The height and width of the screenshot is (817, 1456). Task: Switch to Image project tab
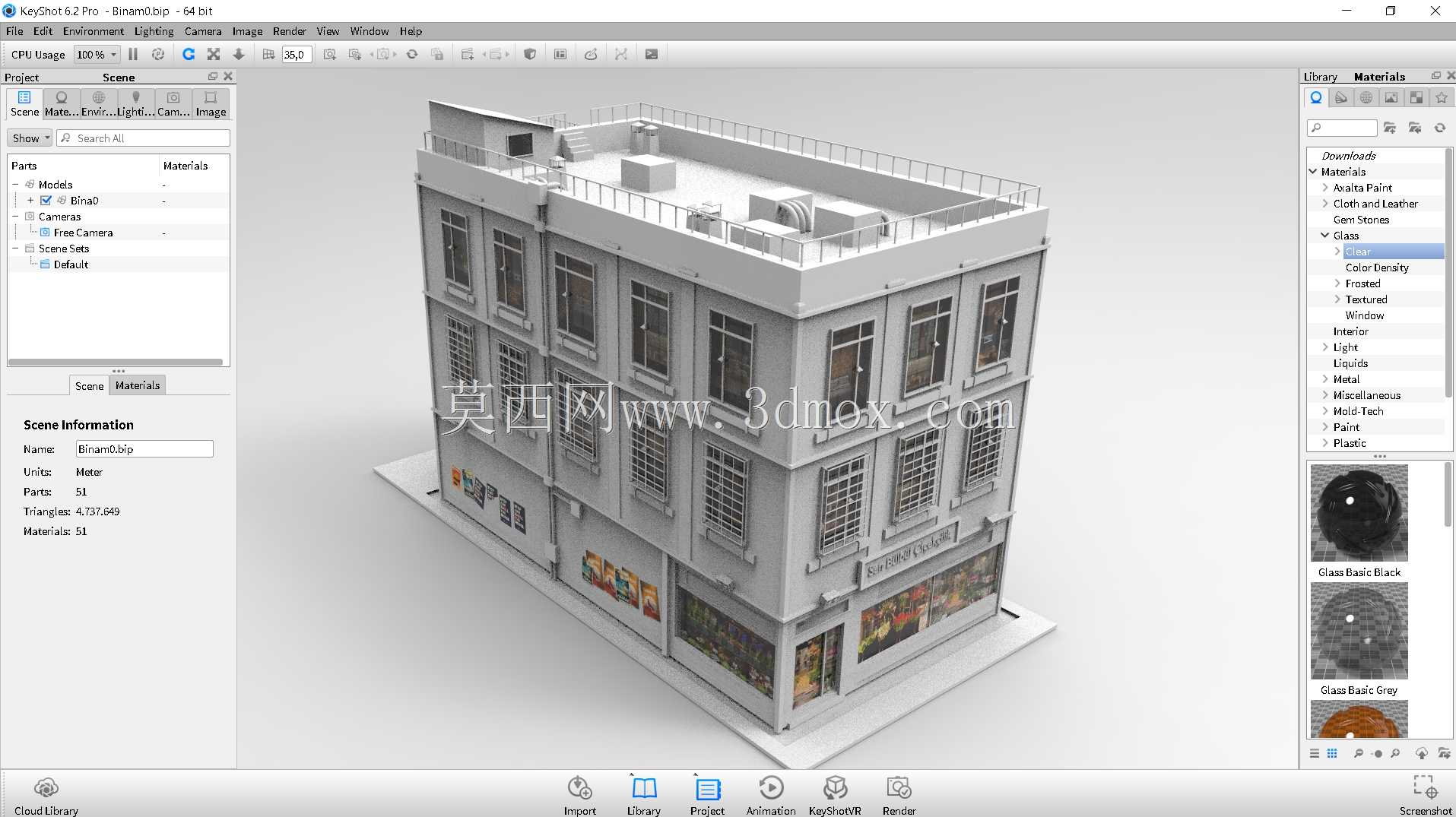[x=211, y=104]
